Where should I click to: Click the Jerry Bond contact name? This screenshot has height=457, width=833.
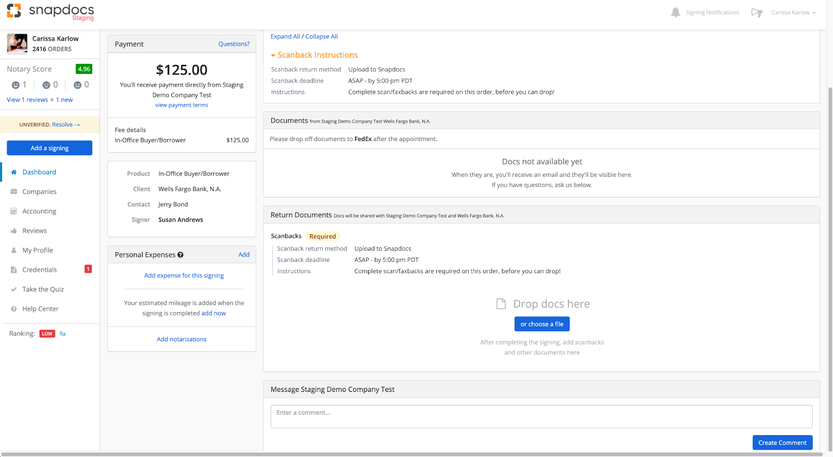(x=173, y=204)
